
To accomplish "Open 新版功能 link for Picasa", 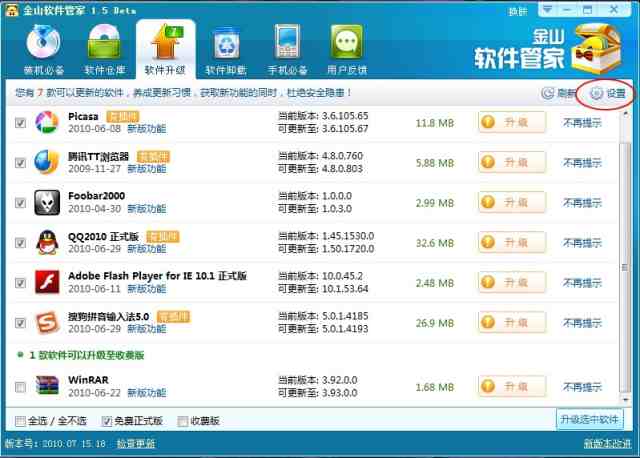I will pos(147,129).
